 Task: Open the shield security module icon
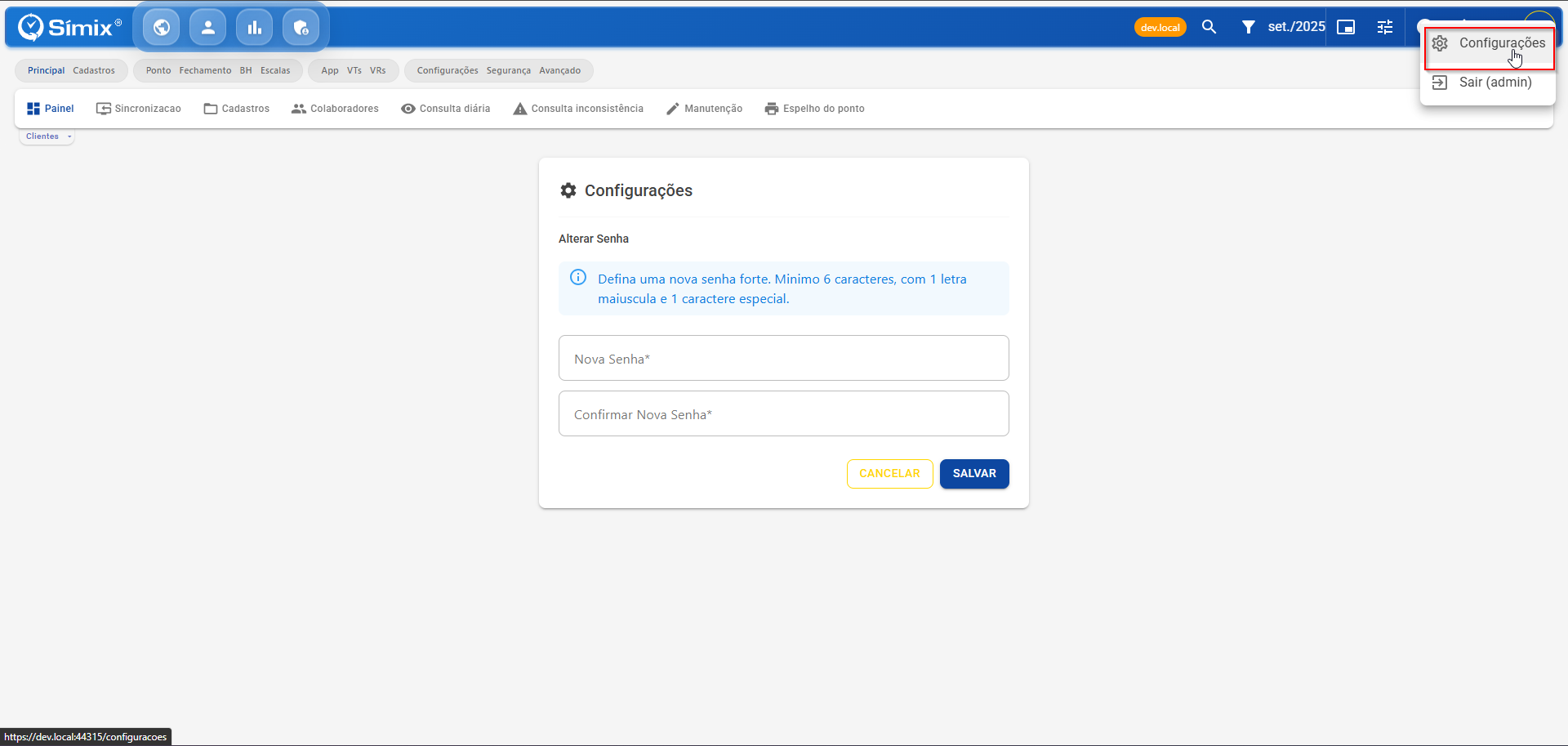(301, 28)
